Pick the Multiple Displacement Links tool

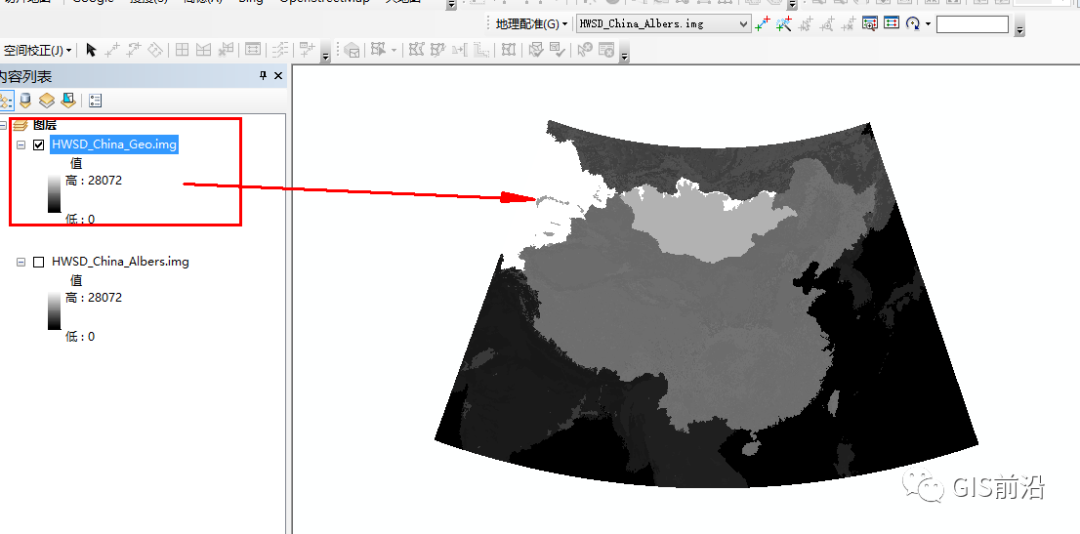[x=156, y=50]
